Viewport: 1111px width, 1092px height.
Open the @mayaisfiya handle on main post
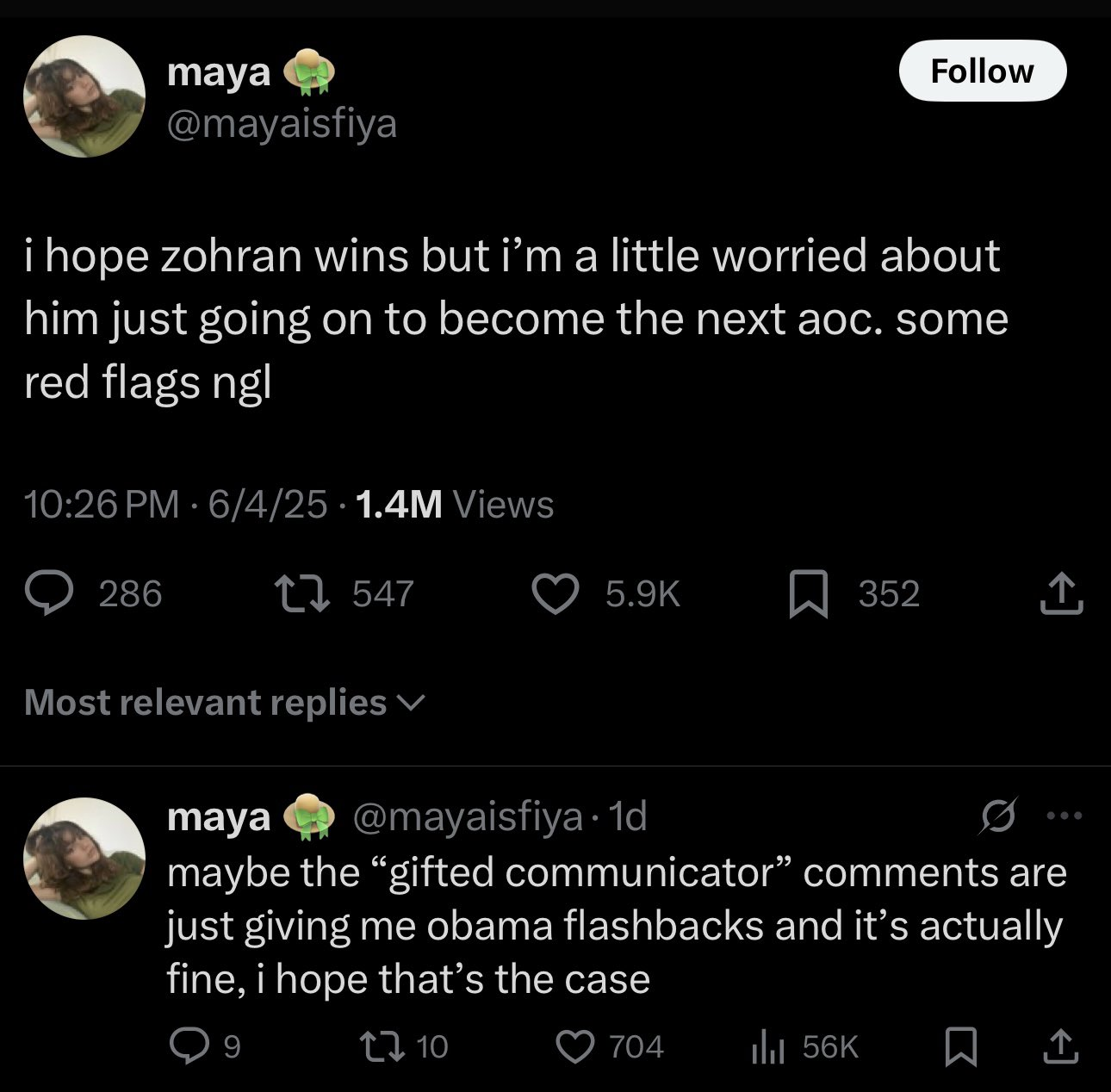click(x=282, y=124)
